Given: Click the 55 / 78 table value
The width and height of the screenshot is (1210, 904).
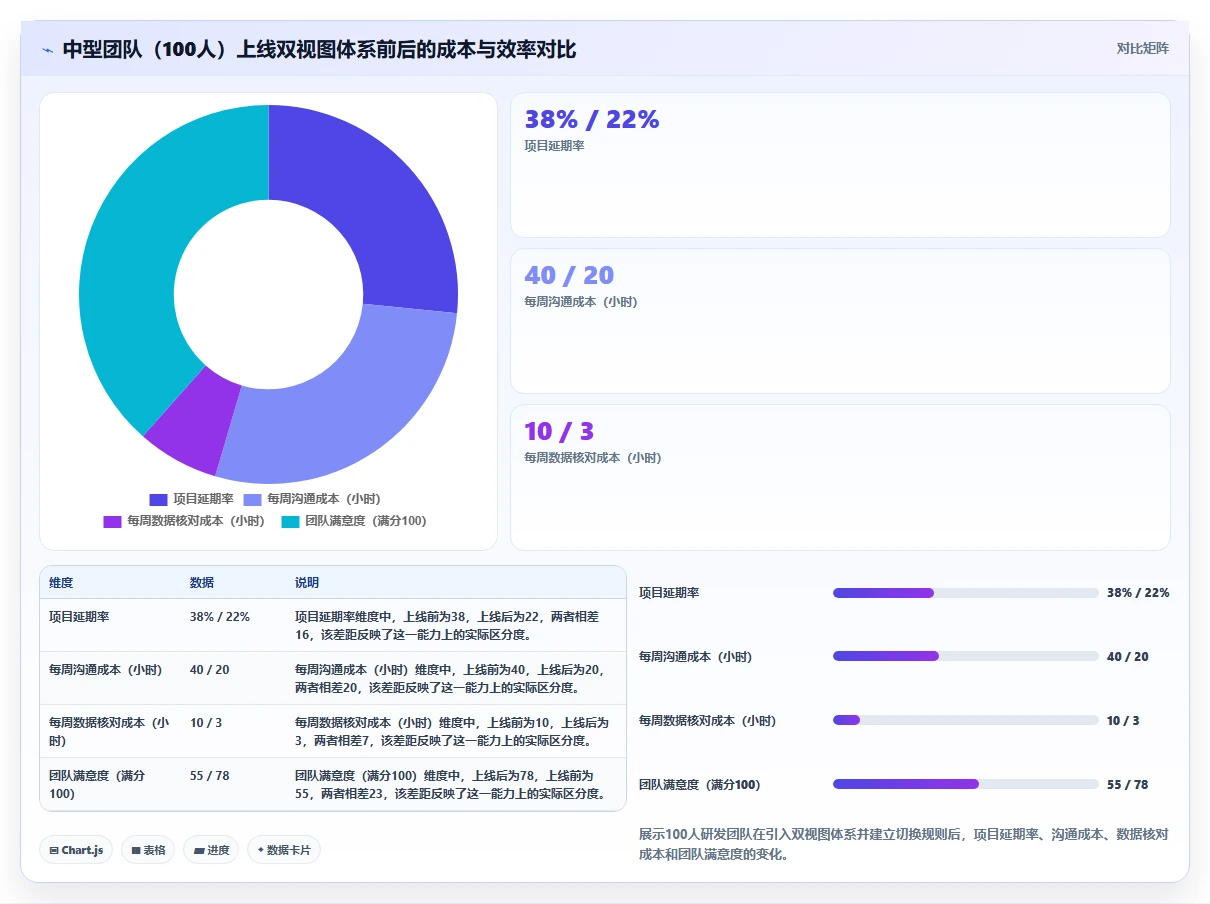Looking at the screenshot, I should (x=209, y=776).
